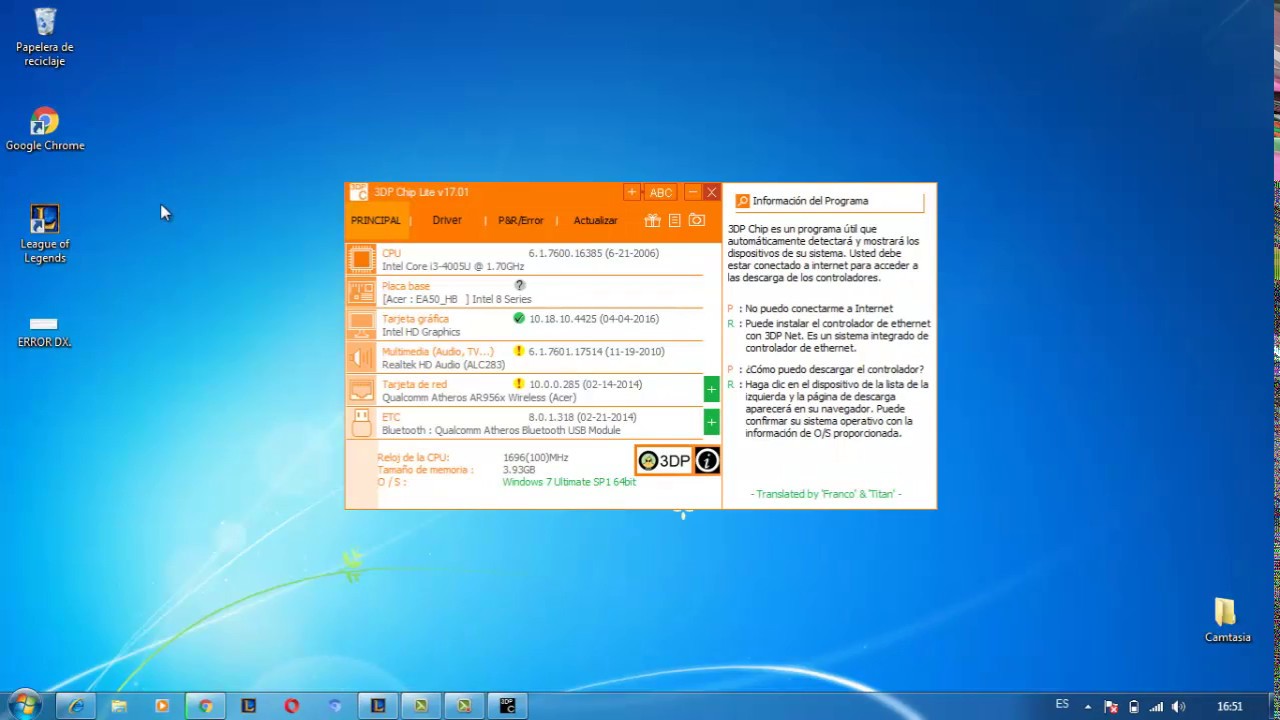Open the Camtasia desktop folder
This screenshot has height=720, width=1280.
pyautogui.click(x=1227, y=620)
